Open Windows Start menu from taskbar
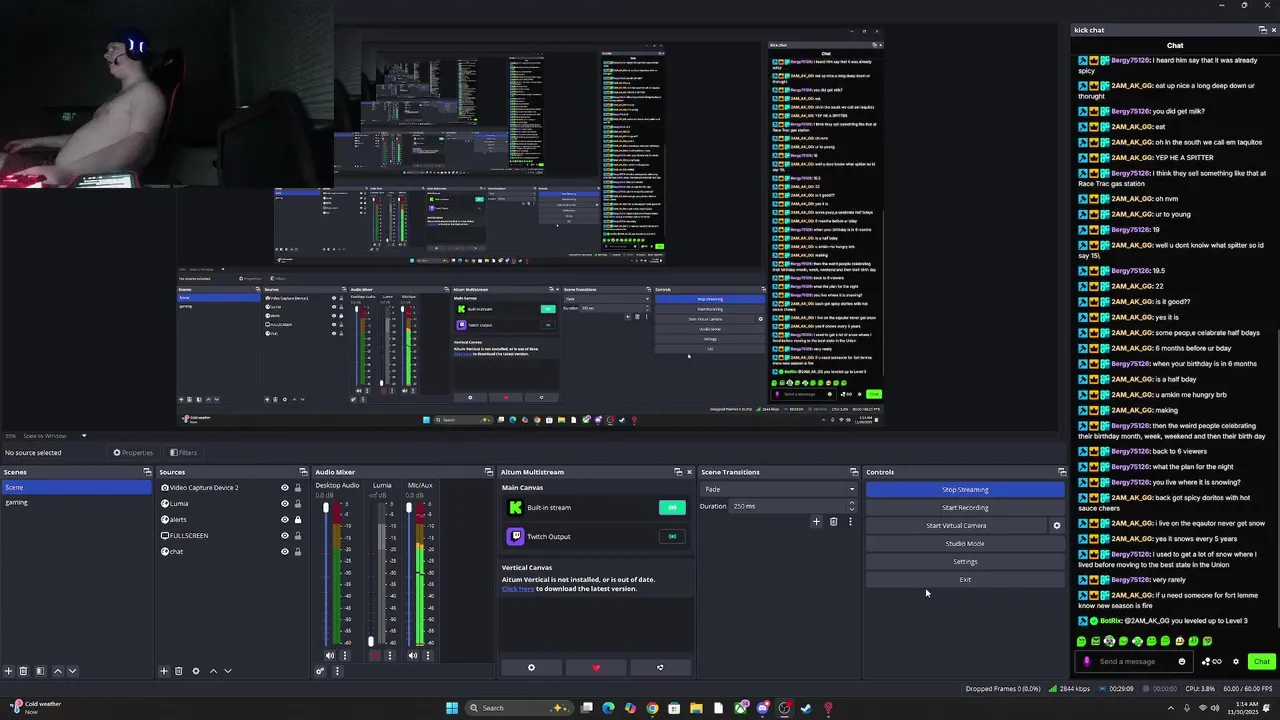This screenshot has height=720, width=1280. (x=452, y=708)
